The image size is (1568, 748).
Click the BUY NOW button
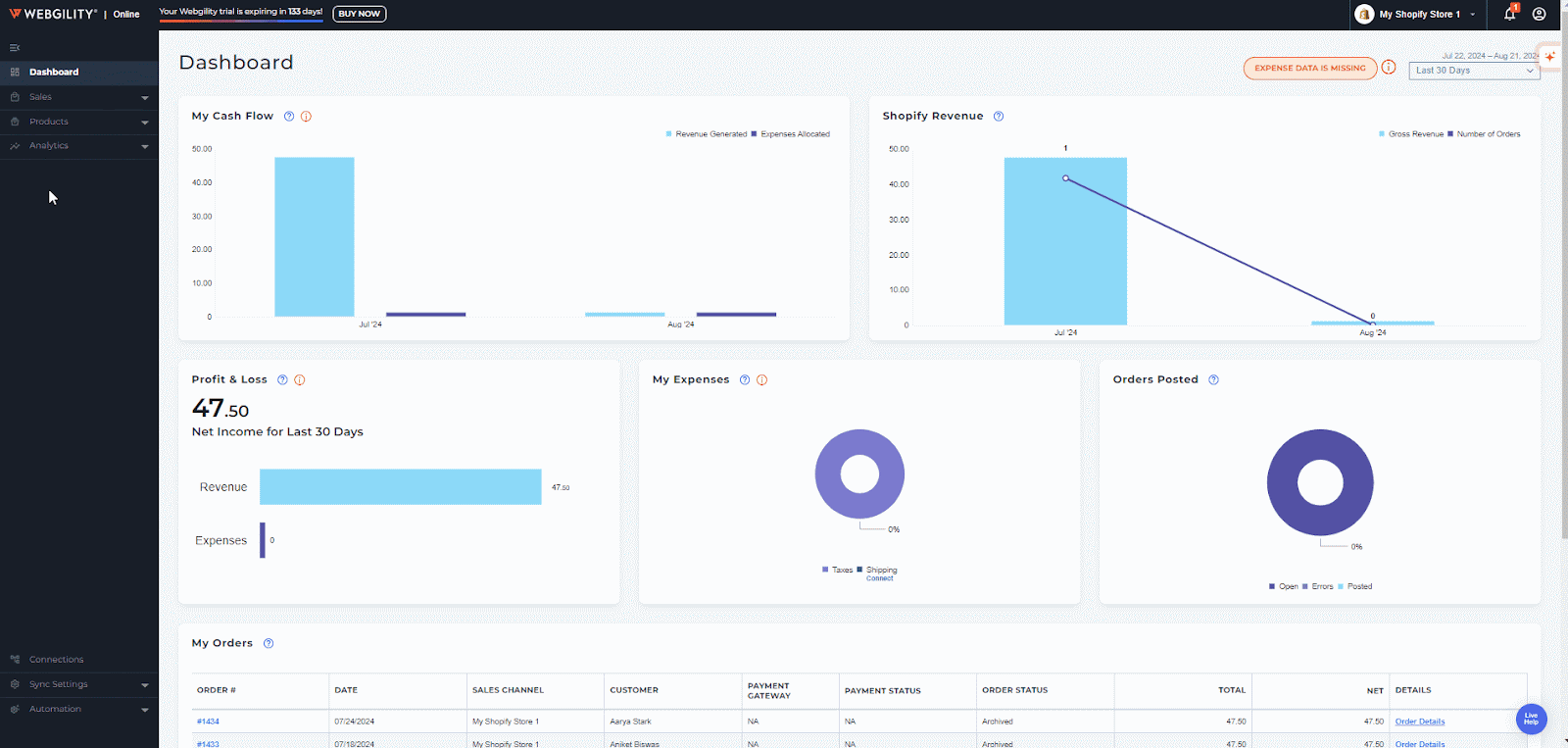coord(360,14)
